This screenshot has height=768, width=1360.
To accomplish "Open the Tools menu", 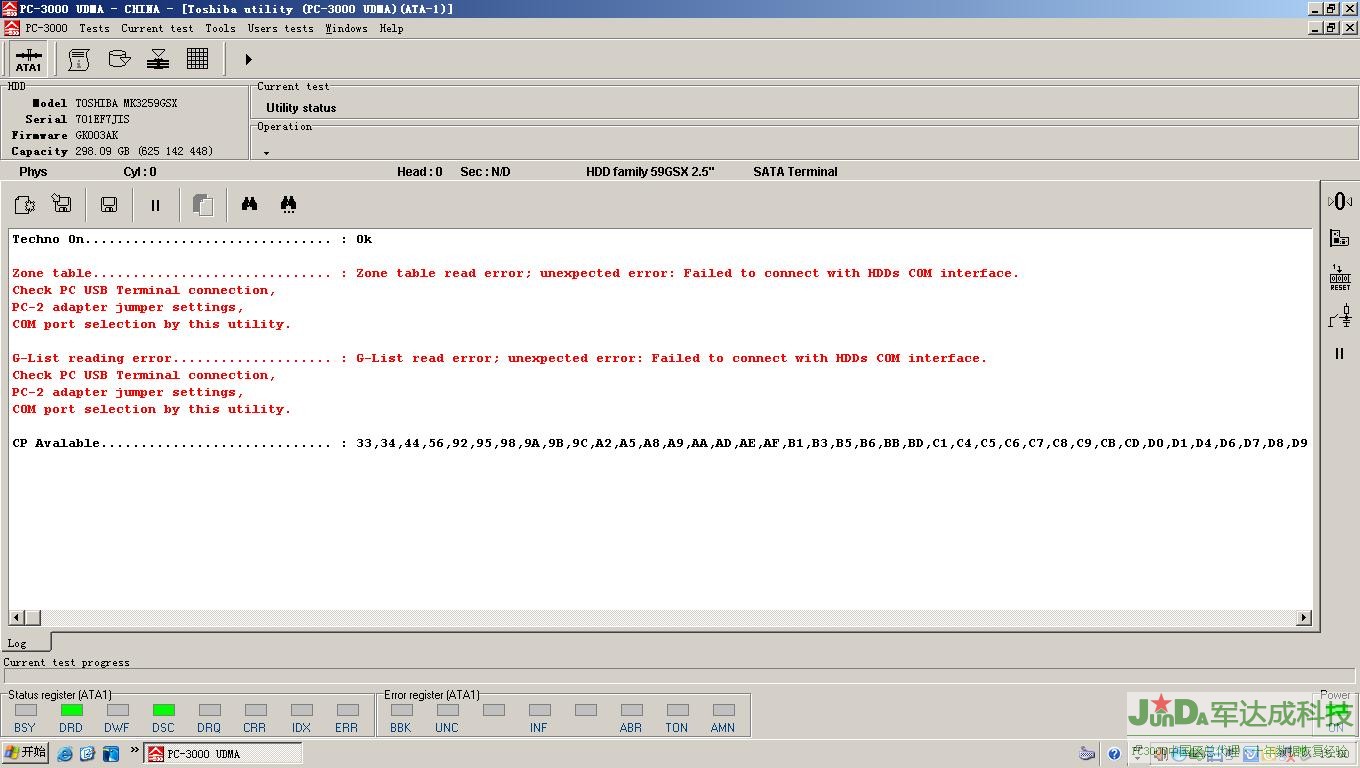I will pos(220,28).
